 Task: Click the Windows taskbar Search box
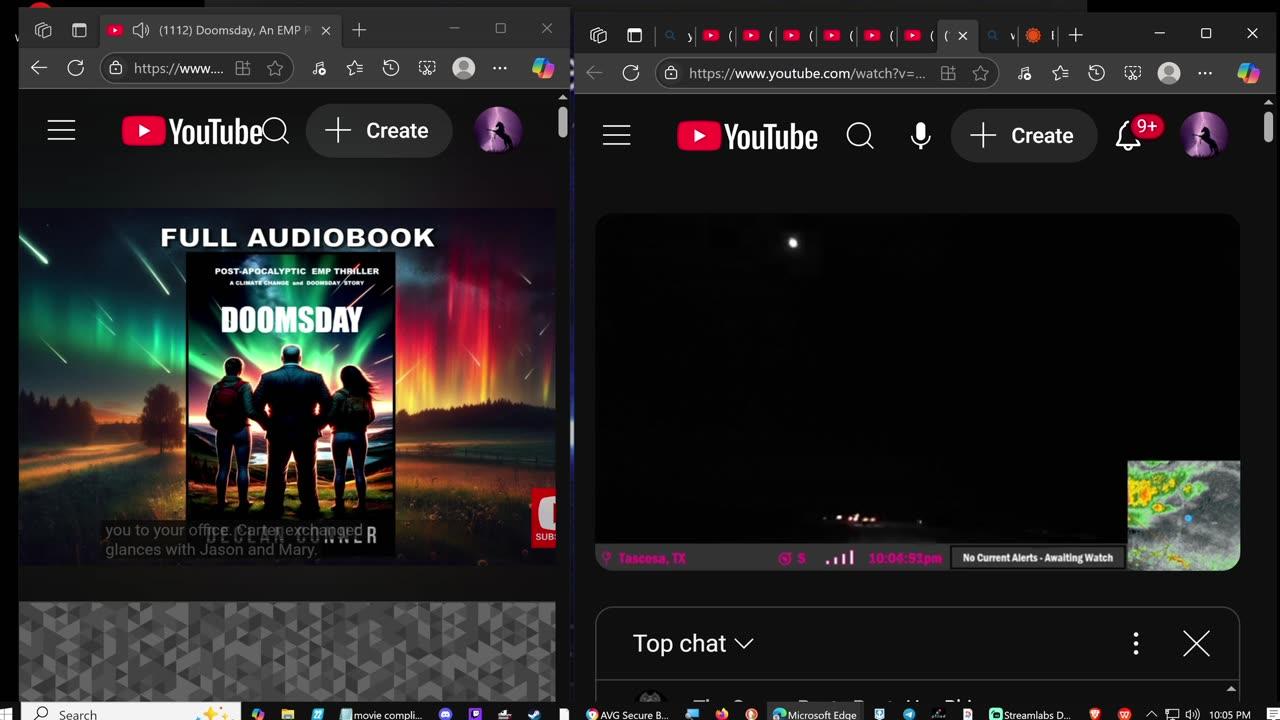coord(130,713)
